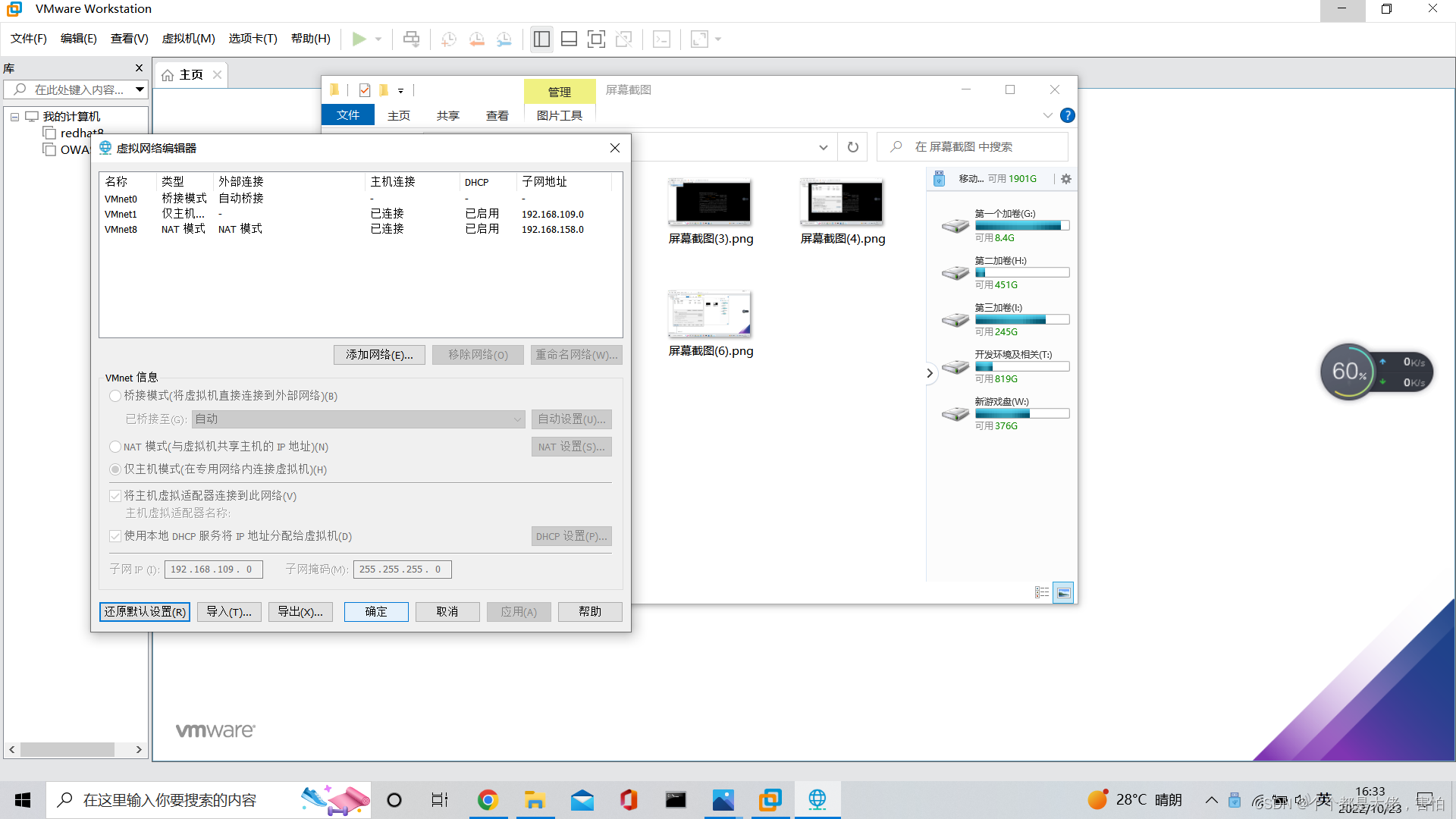
Task: Open the library search dropdown arrow
Action: [x=140, y=89]
